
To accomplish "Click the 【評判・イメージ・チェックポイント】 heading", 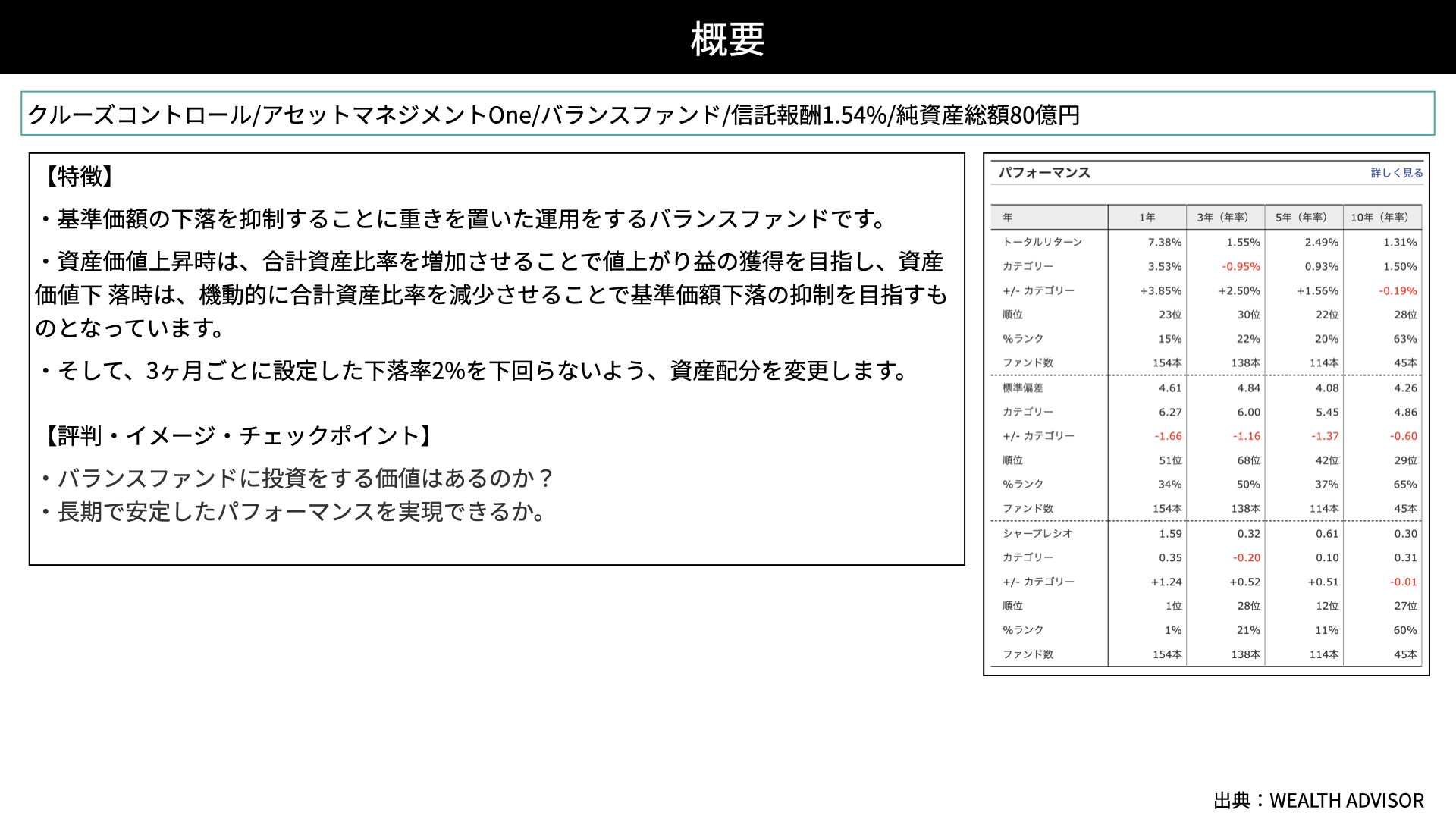I will 240,435.
